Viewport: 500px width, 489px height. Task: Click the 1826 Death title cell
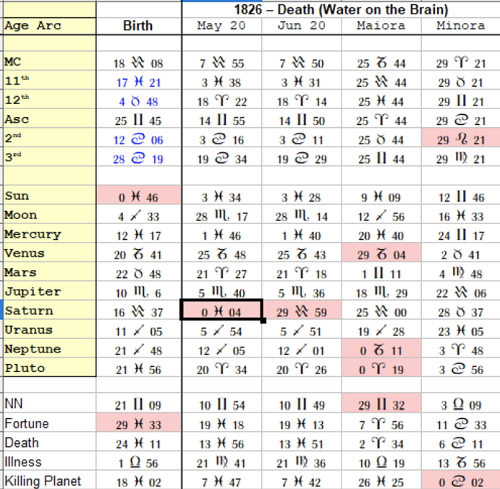tap(341, 9)
